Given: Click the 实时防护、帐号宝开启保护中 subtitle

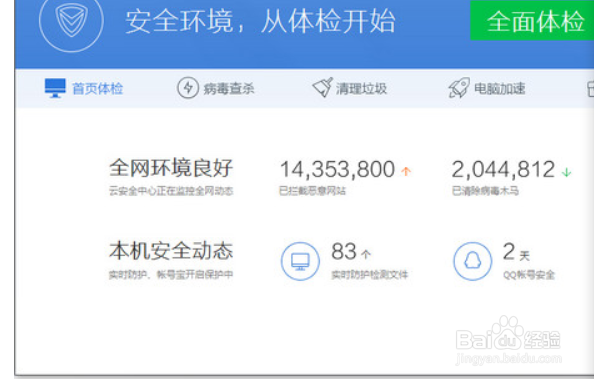Looking at the screenshot, I should pyautogui.click(x=171, y=274).
